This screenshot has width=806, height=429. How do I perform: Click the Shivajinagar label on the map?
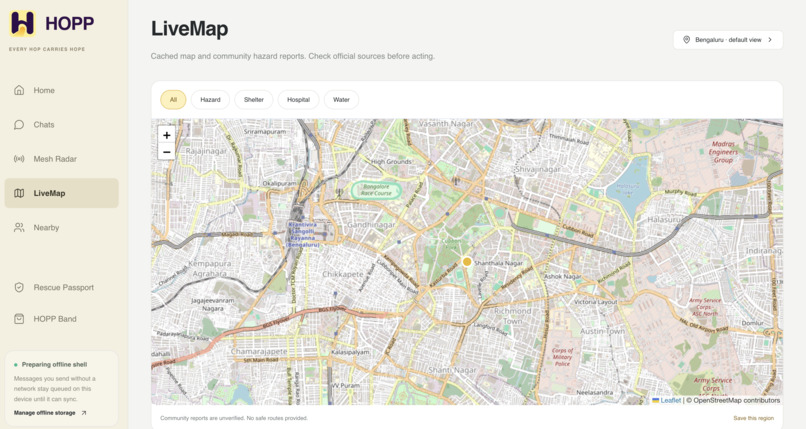coord(538,169)
